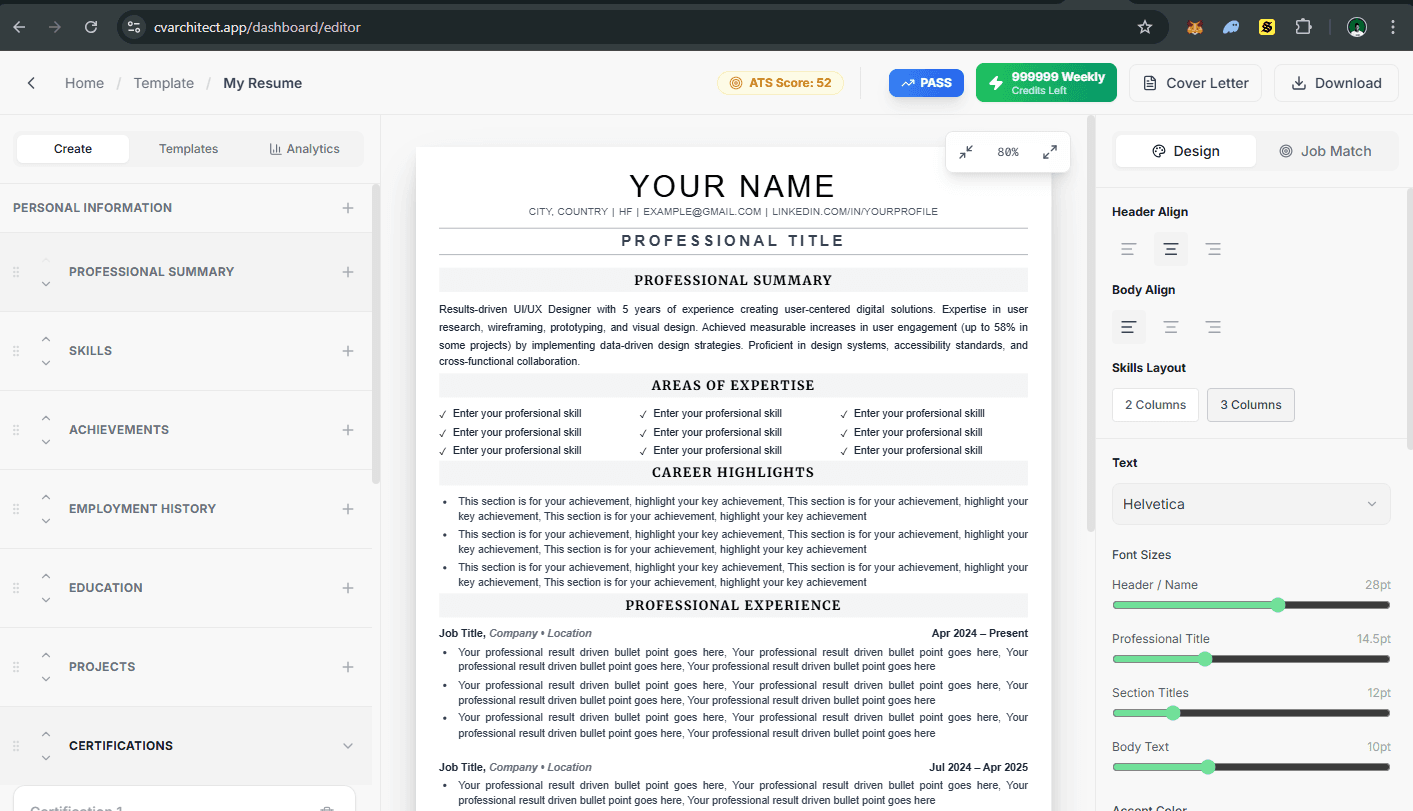The width and height of the screenshot is (1413, 811).
Task: Add an entry via the Employment History plus icon
Action: tap(347, 508)
